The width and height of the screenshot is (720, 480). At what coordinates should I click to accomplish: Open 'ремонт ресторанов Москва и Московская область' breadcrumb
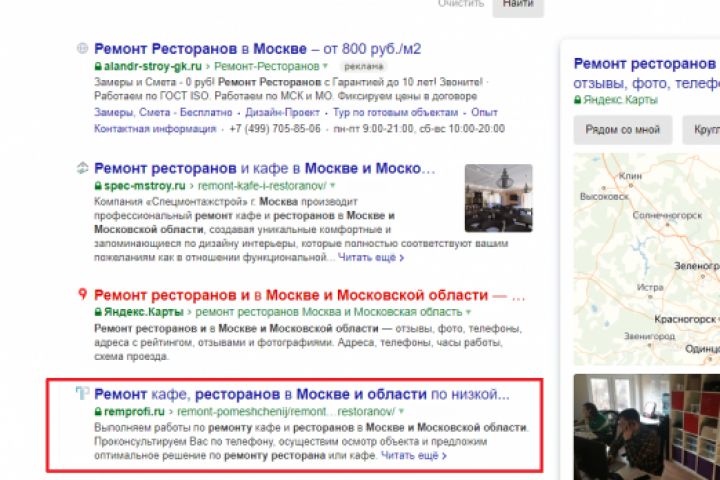click(x=329, y=312)
